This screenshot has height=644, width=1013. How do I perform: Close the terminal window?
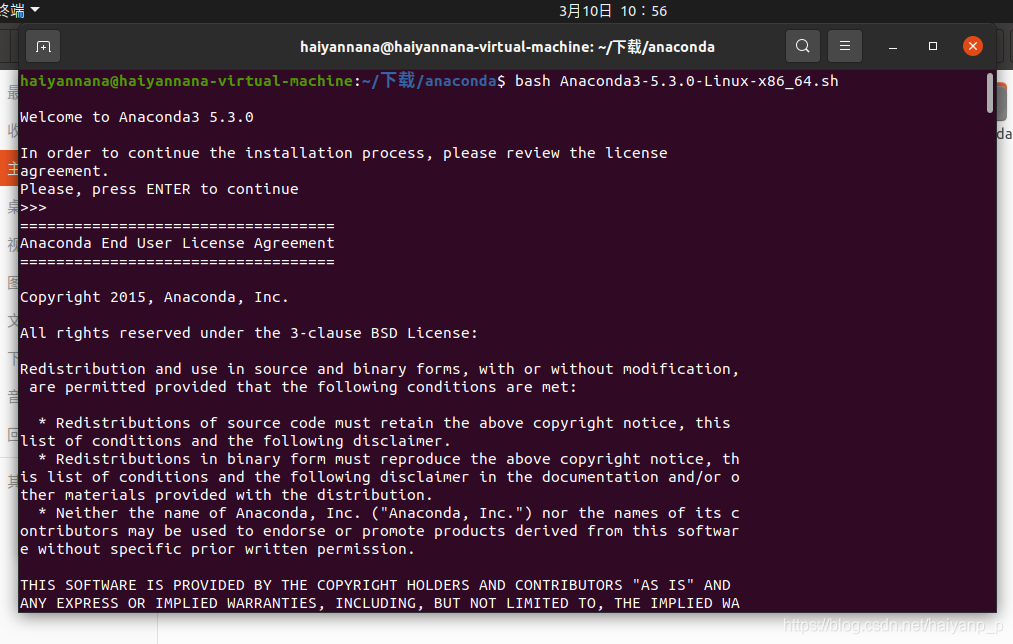pyautogui.click(x=972, y=47)
